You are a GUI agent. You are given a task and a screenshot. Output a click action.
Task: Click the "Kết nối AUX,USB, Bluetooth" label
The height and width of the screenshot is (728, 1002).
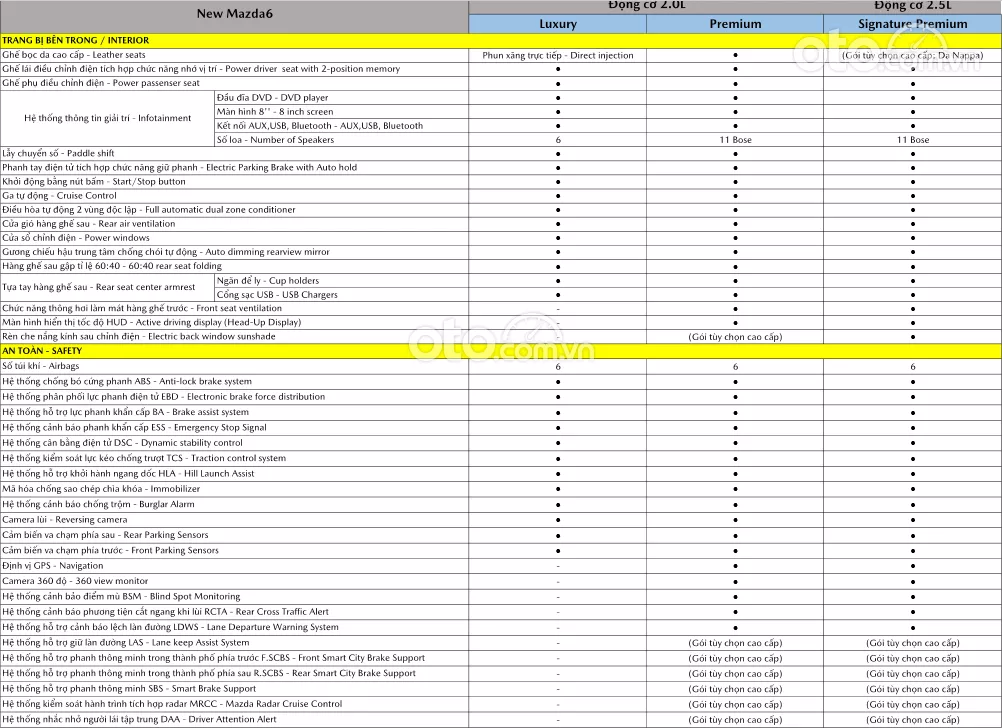point(320,126)
